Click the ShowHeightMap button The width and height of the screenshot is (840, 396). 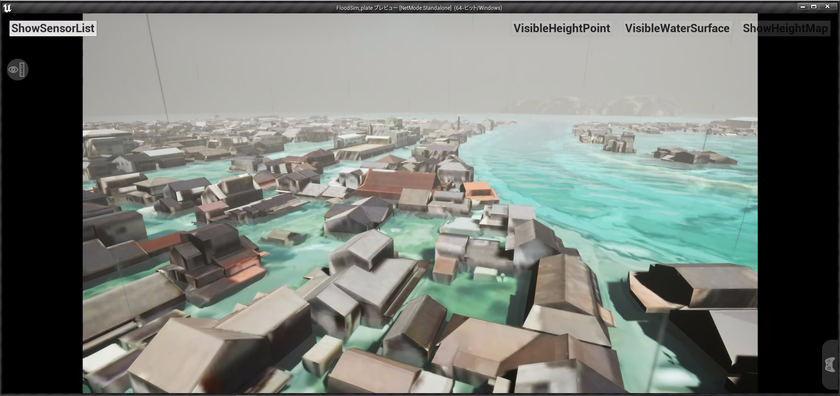(x=785, y=28)
